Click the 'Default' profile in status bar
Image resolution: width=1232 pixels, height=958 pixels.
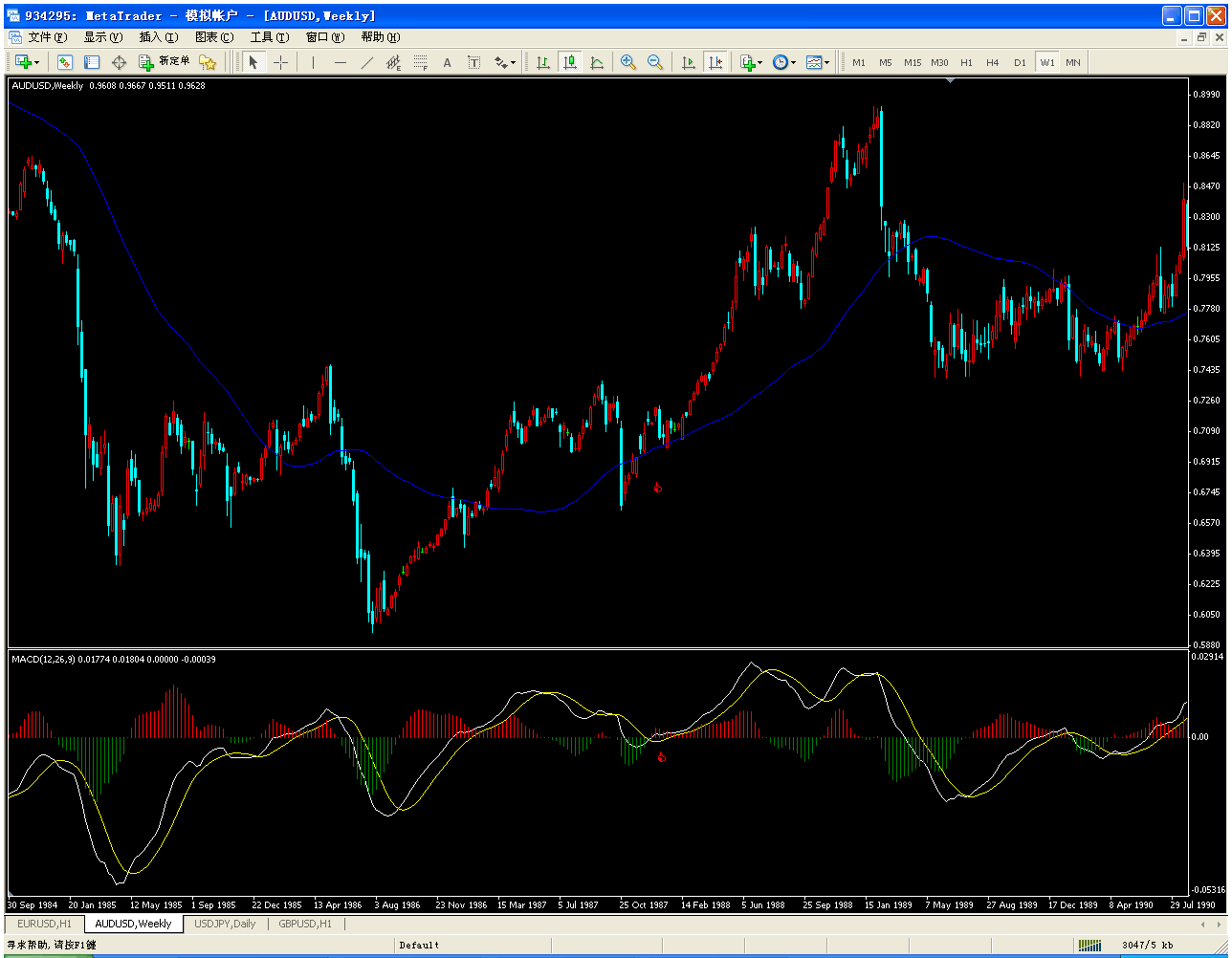pyautogui.click(x=419, y=945)
